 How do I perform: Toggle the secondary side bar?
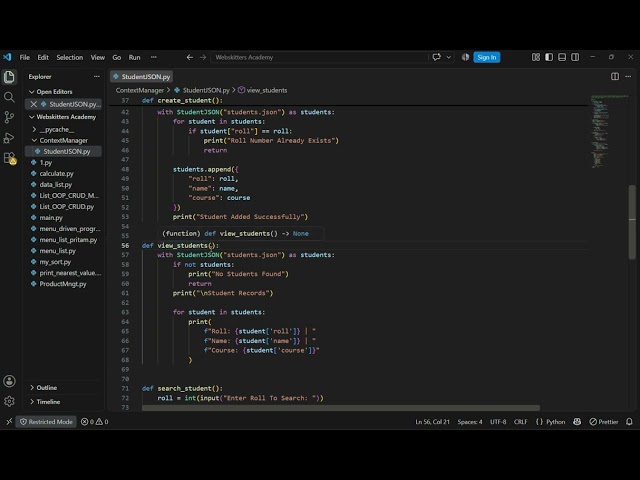click(x=575, y=57)
